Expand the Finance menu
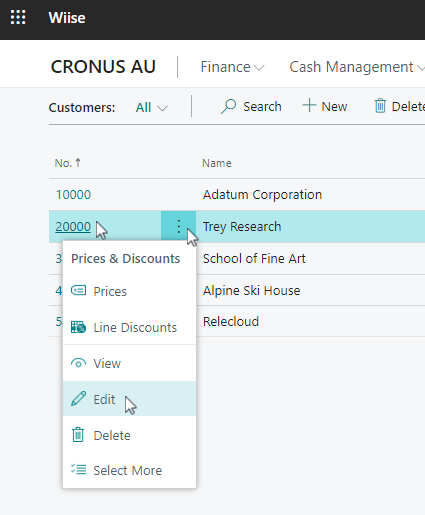The width and height of the screenshot is (425, 515). pos(232,67)
